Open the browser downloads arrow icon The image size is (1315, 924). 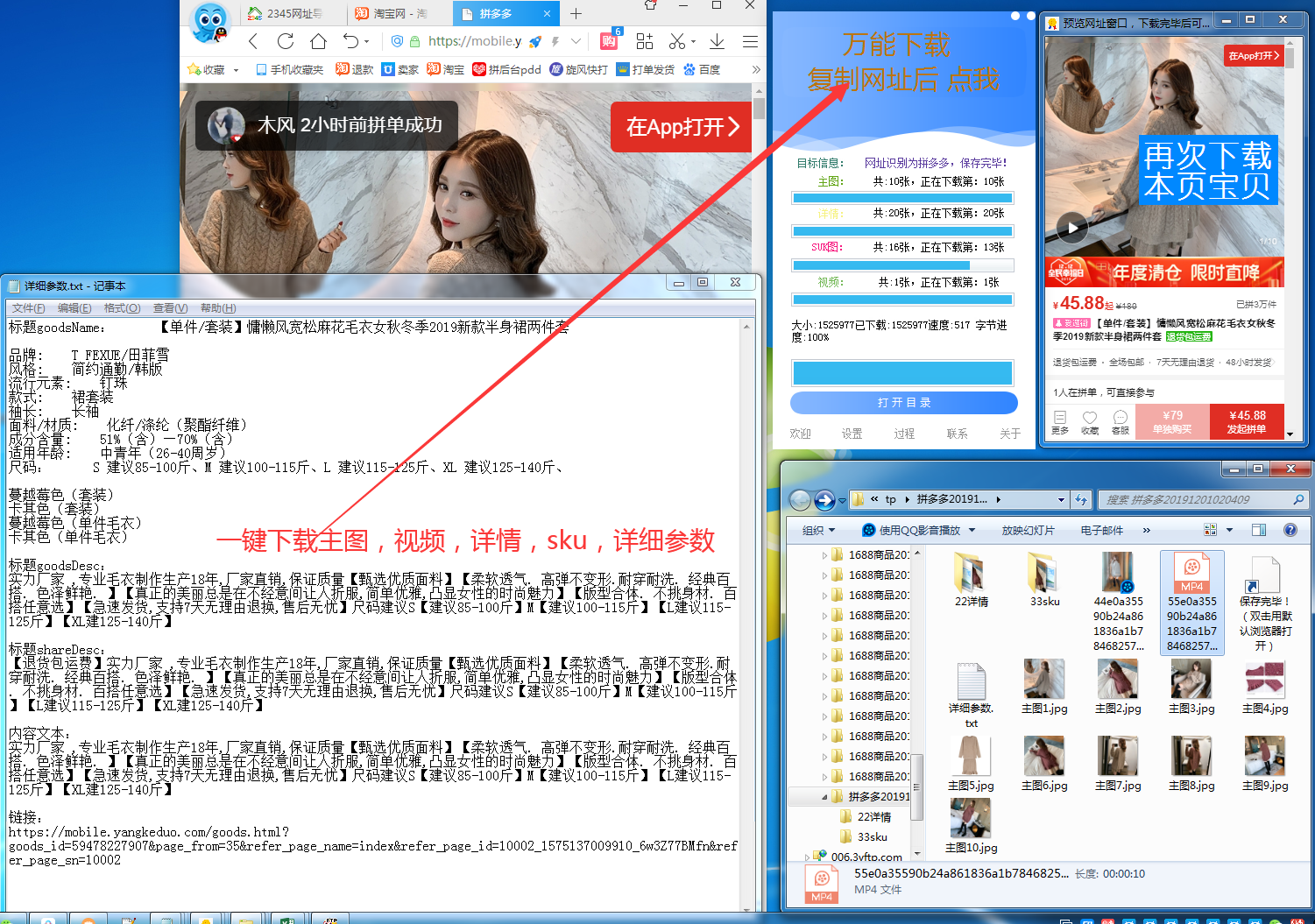point(717,41)
